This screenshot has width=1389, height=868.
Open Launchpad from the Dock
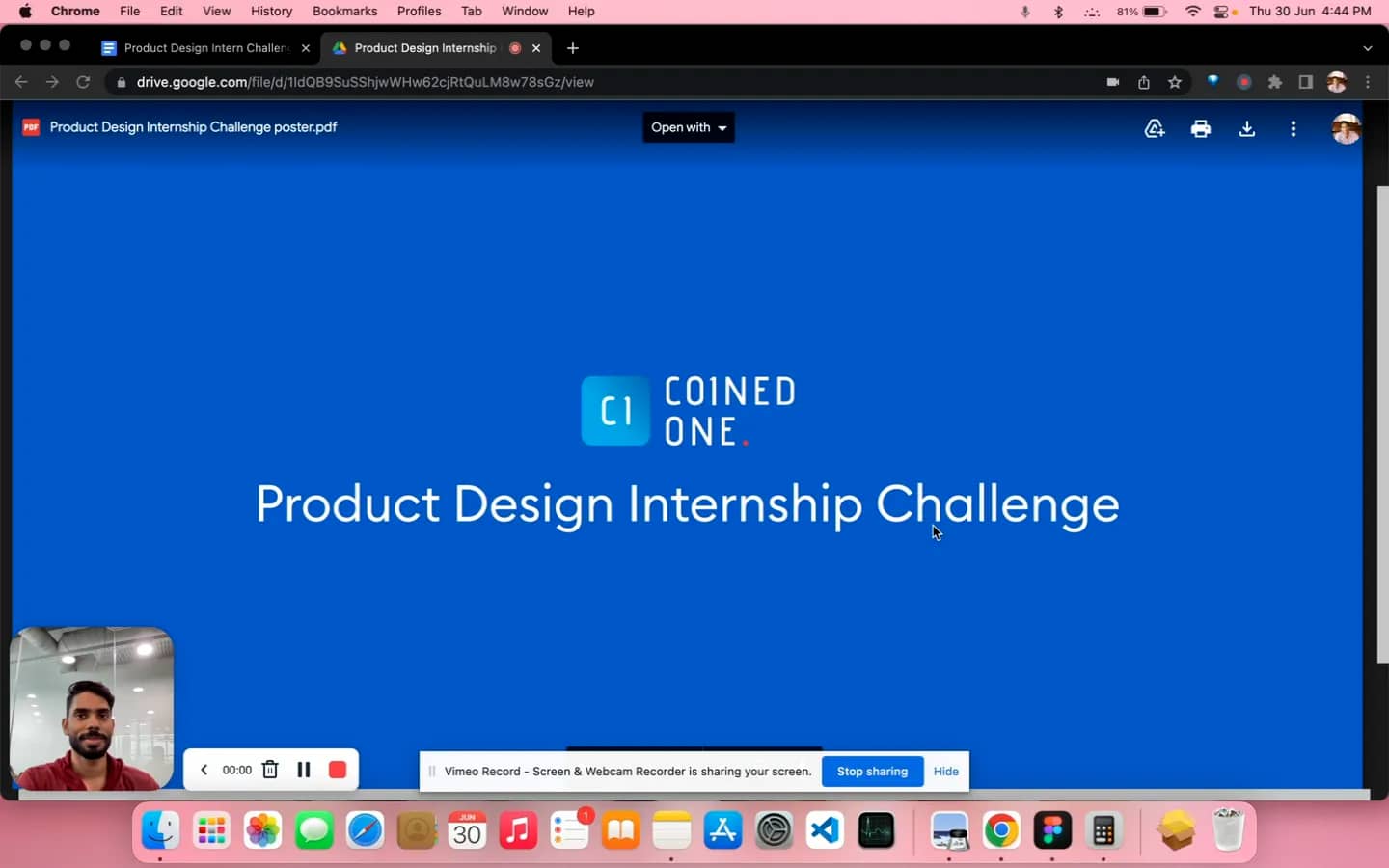point(211,830)
